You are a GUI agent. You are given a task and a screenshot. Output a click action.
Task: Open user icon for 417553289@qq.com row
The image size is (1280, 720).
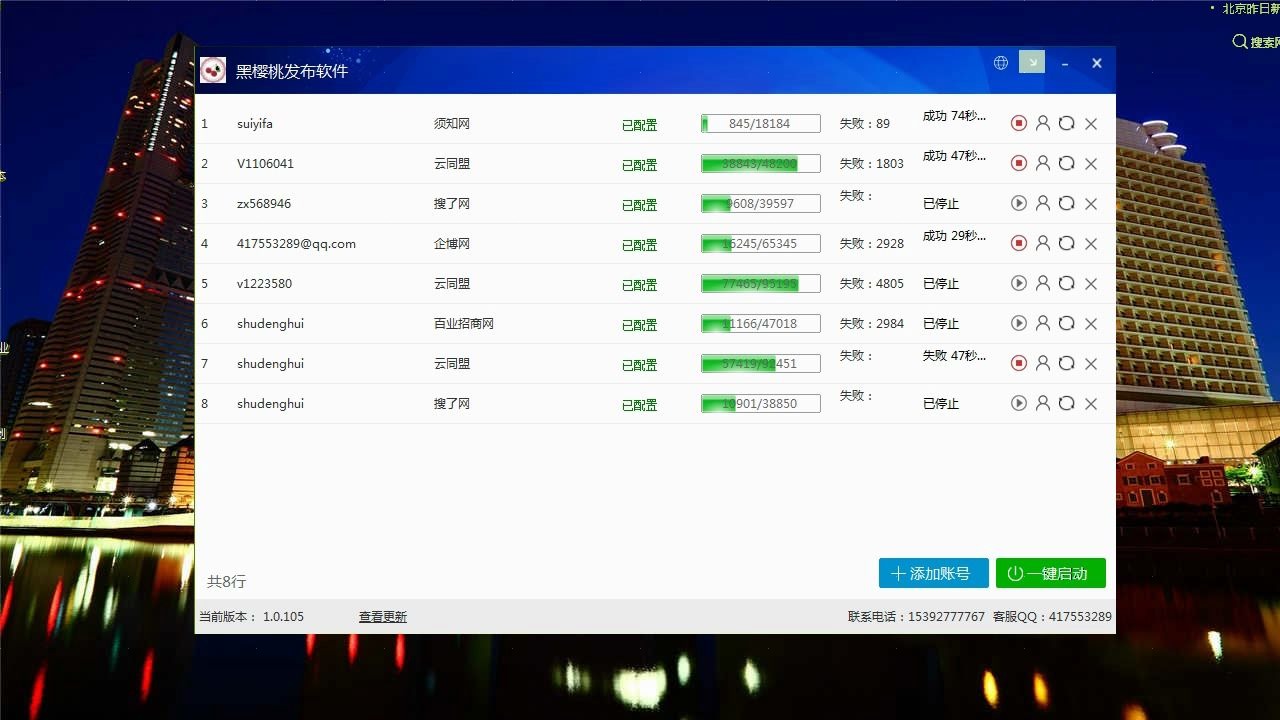1043,243
